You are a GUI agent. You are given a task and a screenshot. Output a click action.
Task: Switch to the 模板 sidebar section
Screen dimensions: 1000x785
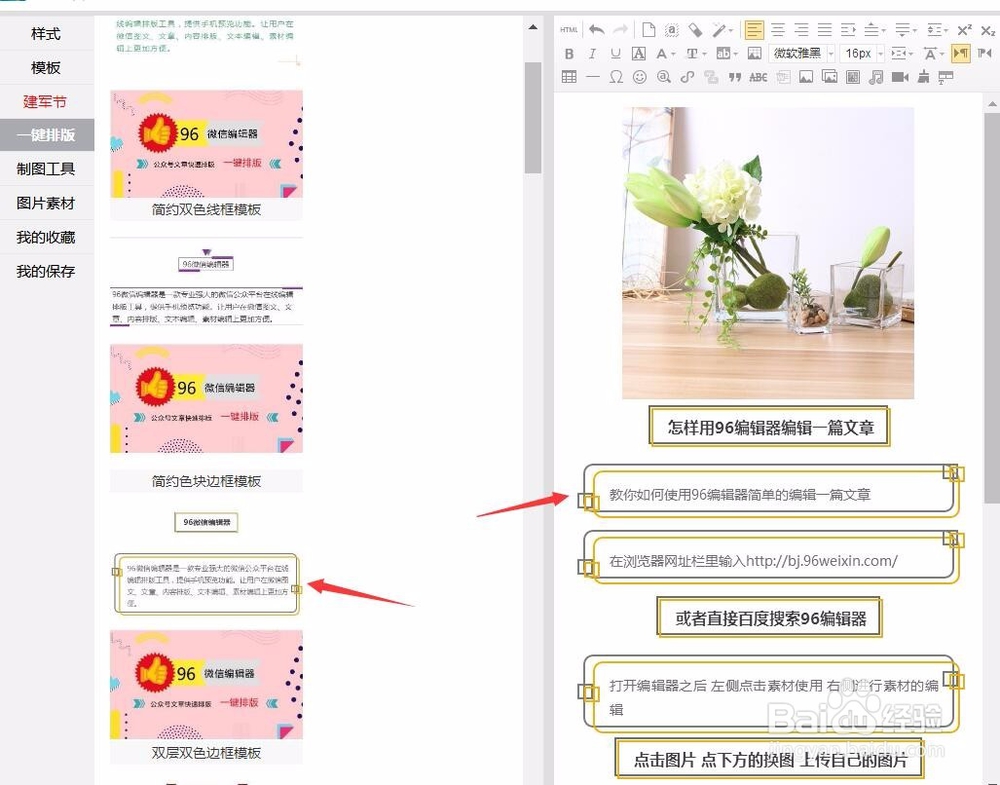click(46, 67)
